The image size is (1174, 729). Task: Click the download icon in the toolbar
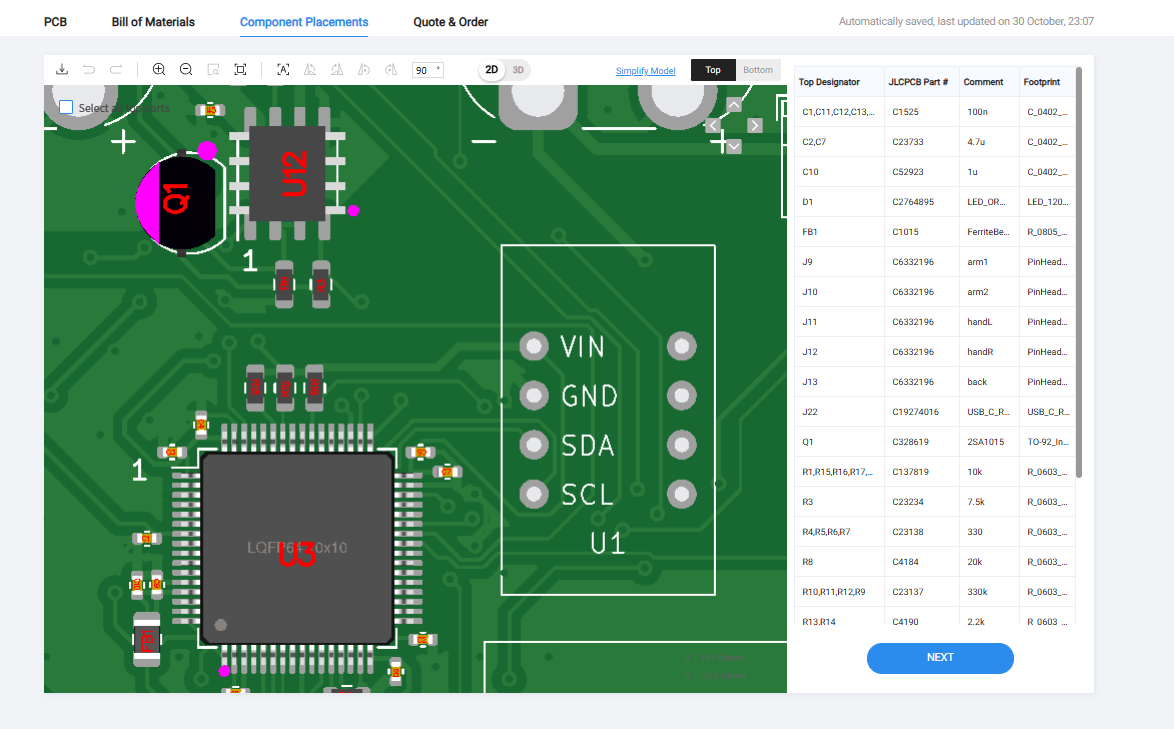coord(62,69)
